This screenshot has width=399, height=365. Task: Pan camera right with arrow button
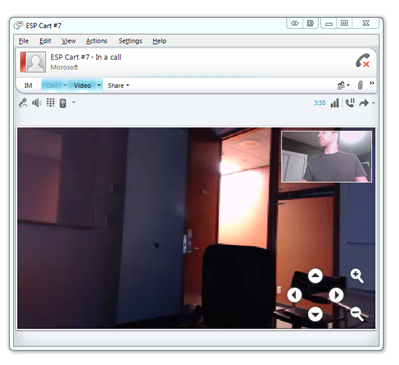tap(336, 295)
